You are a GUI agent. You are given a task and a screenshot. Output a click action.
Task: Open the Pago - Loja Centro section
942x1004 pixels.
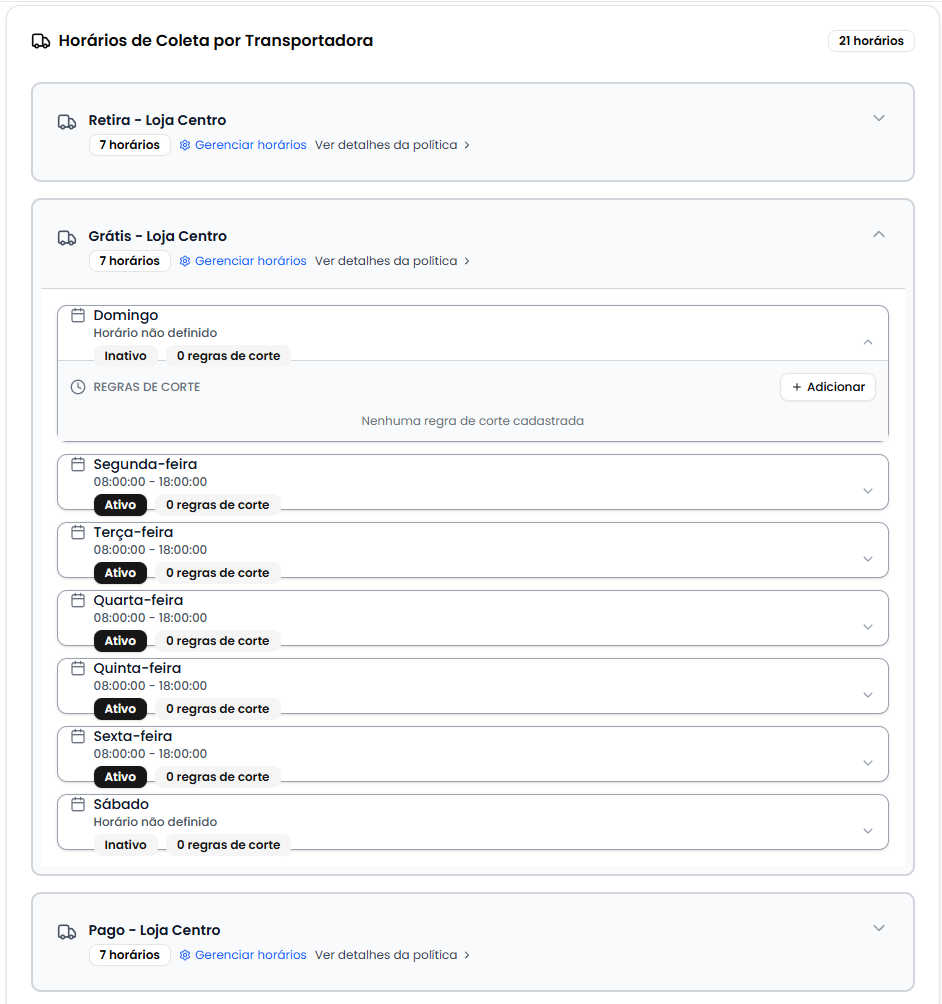point(879,928)
